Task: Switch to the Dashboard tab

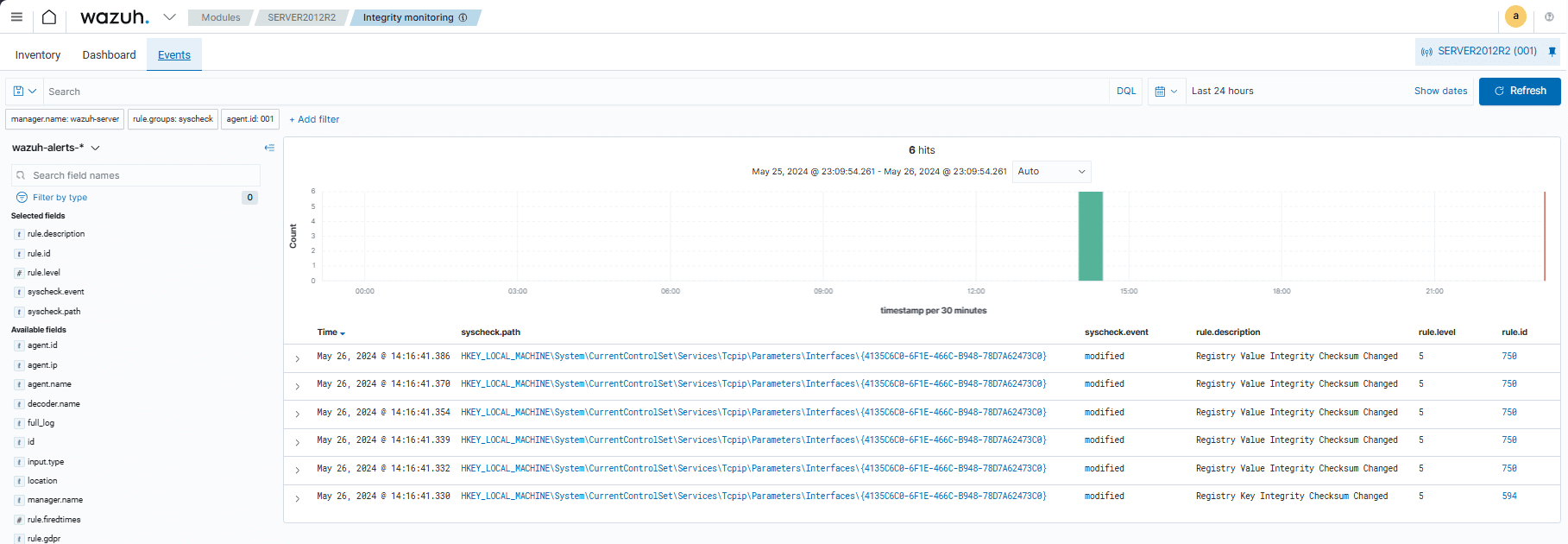Action: click(109, 55)
